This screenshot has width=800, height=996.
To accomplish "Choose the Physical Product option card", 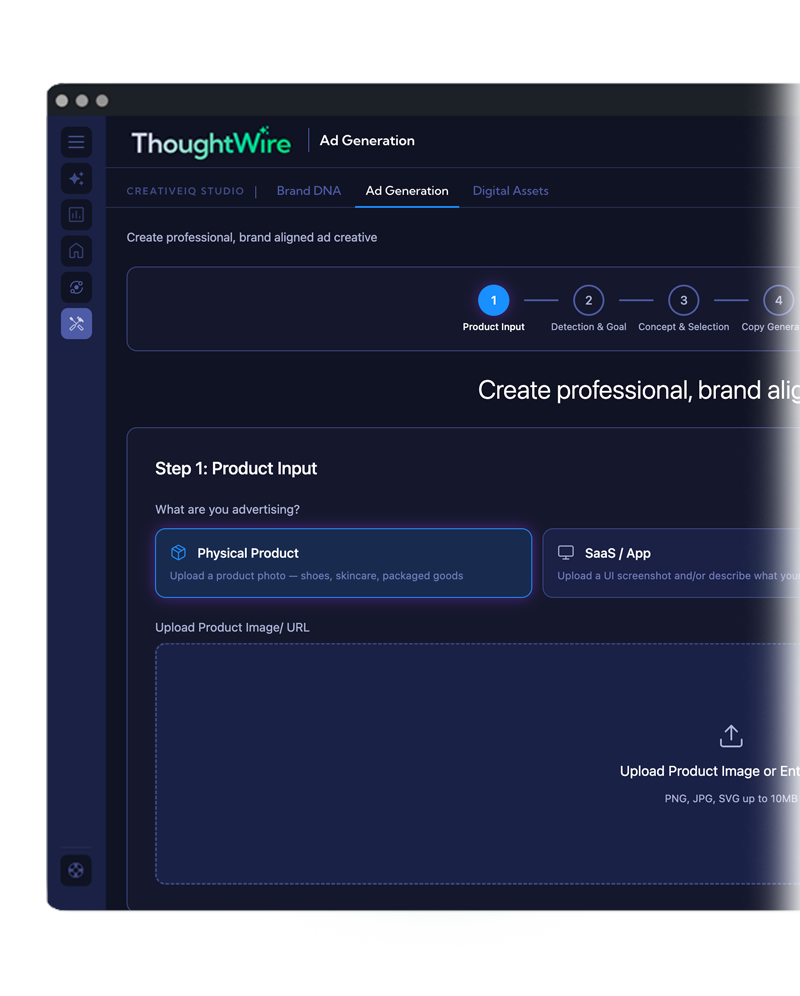I will coord(344,563).
